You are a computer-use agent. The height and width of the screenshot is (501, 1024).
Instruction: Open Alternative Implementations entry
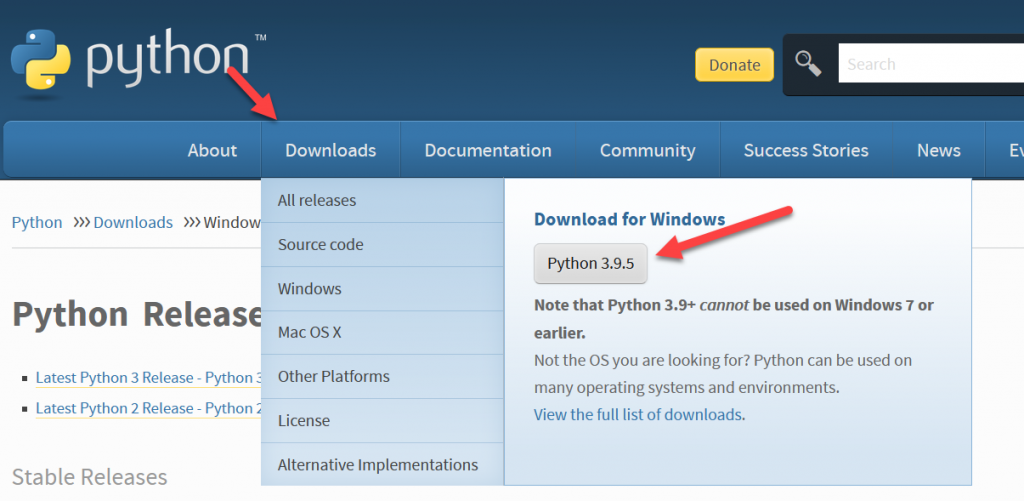[378, 465]
